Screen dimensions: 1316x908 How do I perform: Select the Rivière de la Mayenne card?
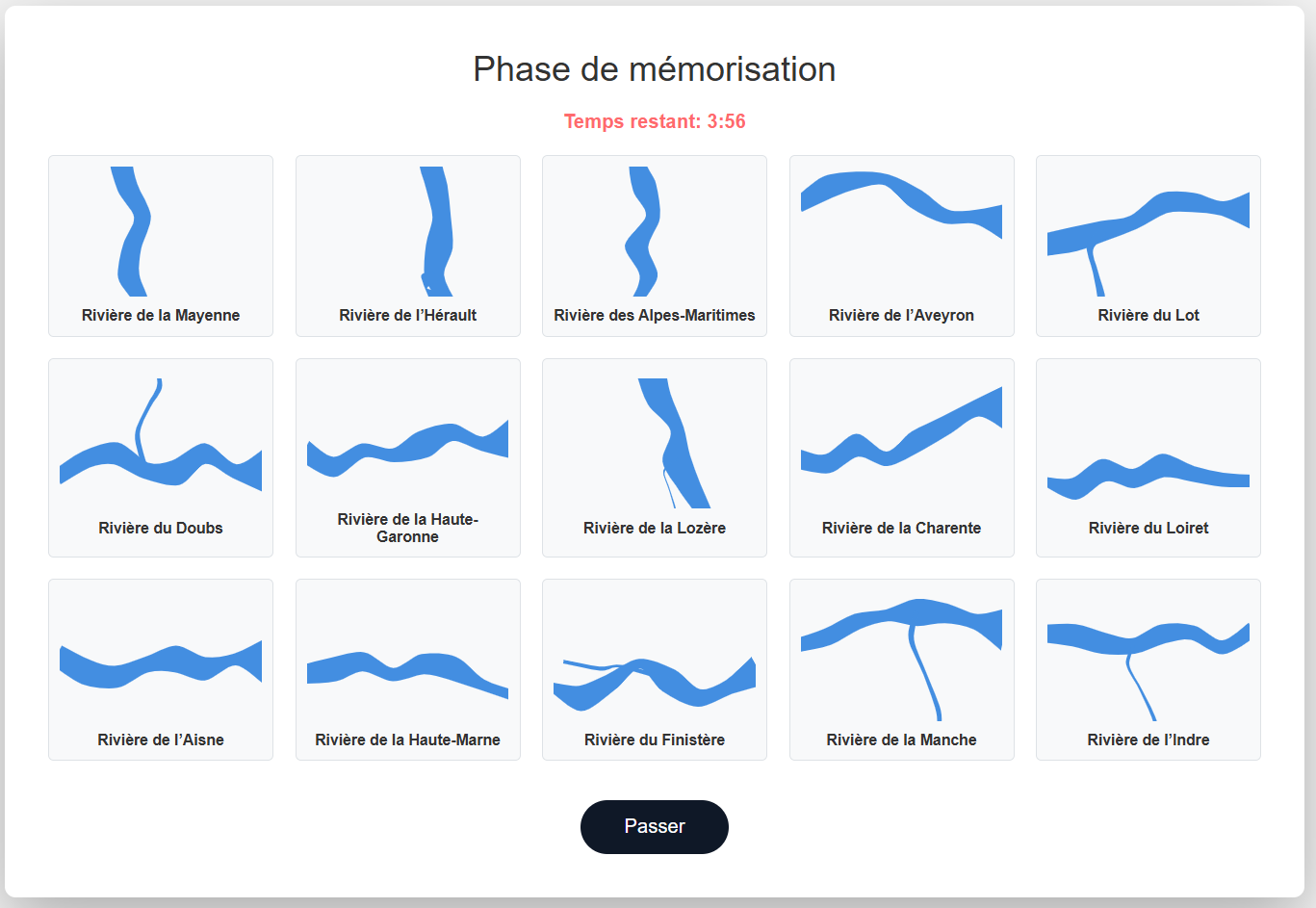pos(161,246)
